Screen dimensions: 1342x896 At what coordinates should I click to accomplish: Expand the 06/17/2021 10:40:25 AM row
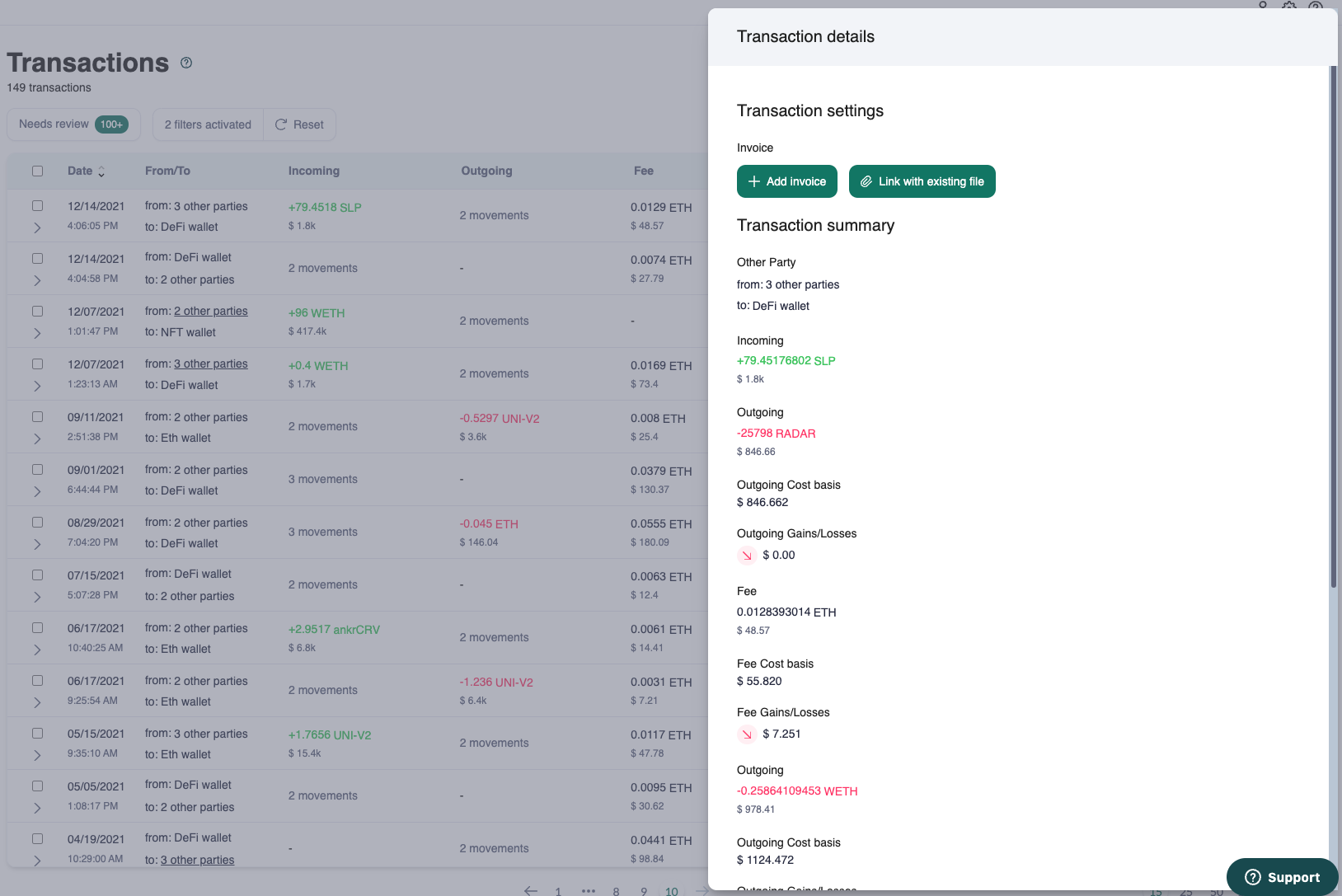point(37,650)
